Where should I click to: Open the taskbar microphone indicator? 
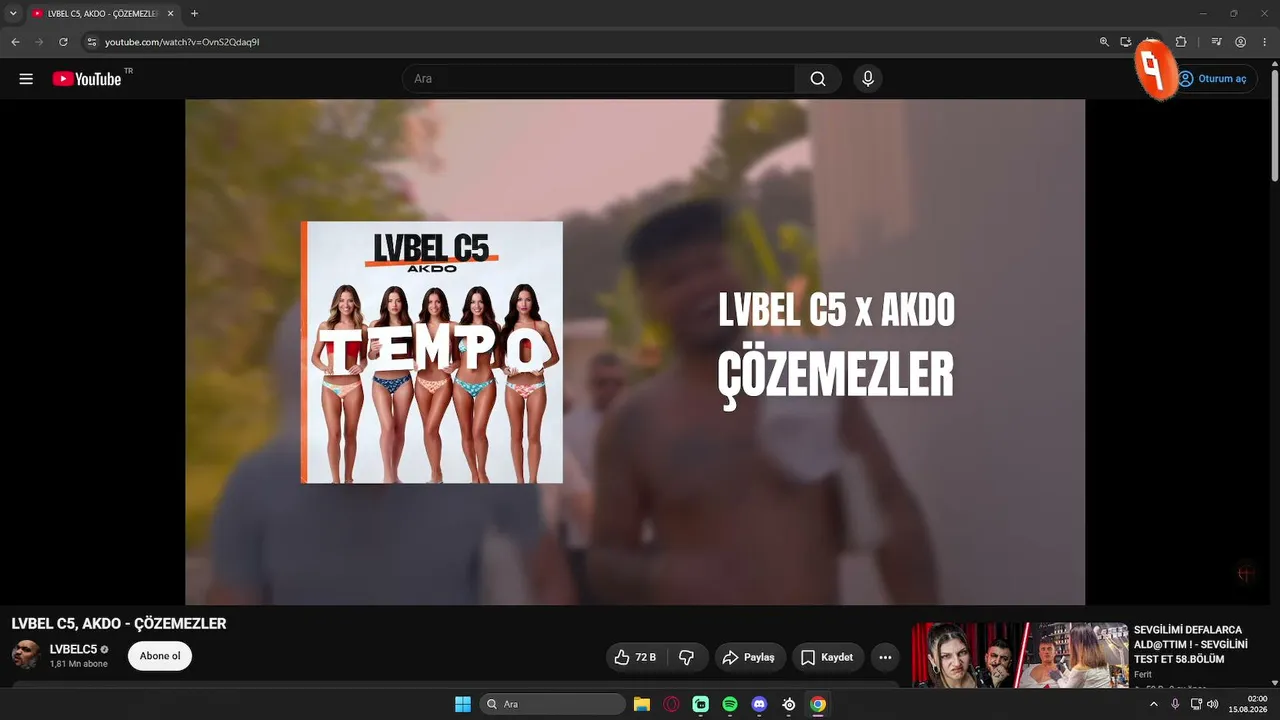tap(1175, 704)
